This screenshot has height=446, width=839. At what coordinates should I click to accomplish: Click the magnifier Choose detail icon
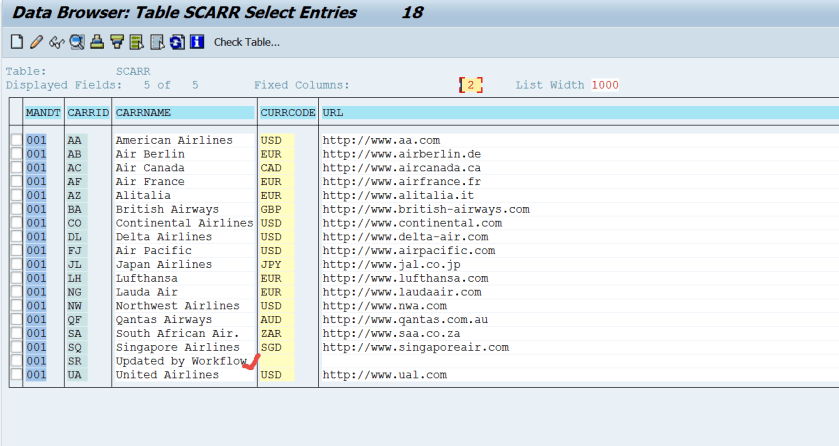[77, 42]
